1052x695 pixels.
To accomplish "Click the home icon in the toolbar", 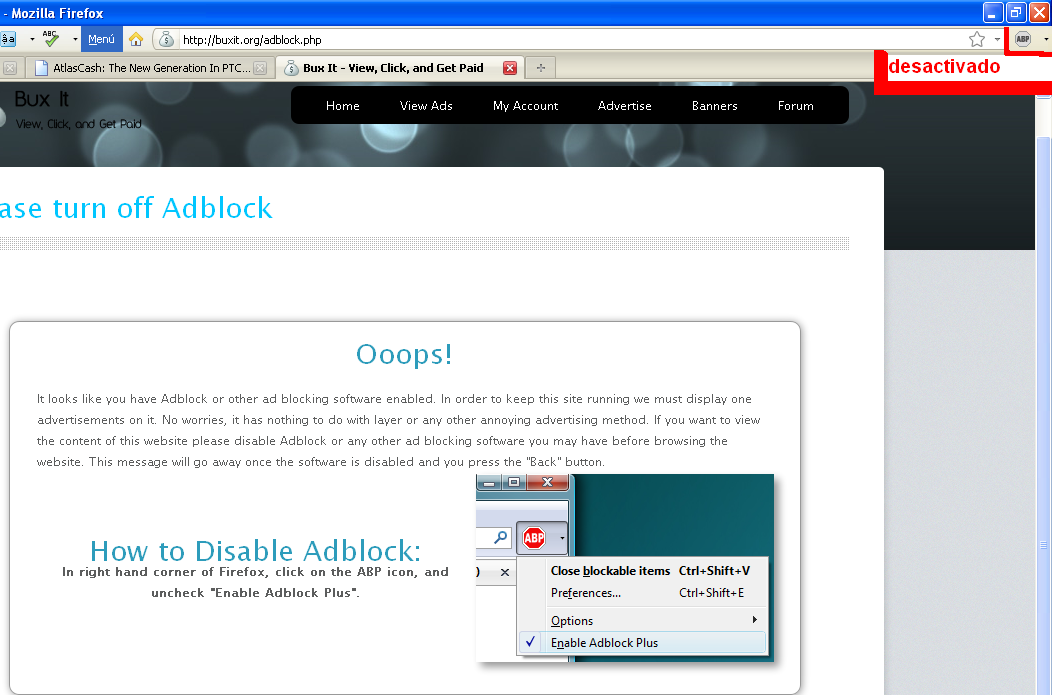I will click(136, 40).
